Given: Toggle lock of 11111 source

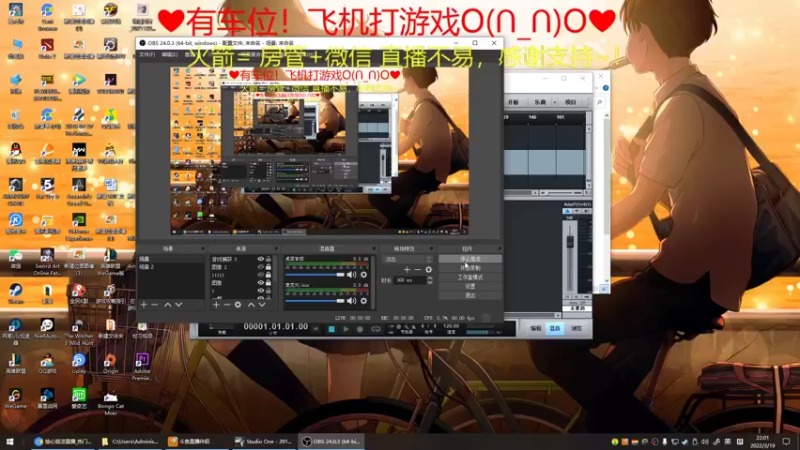Looking at the screenshot, I should (268, 274).
